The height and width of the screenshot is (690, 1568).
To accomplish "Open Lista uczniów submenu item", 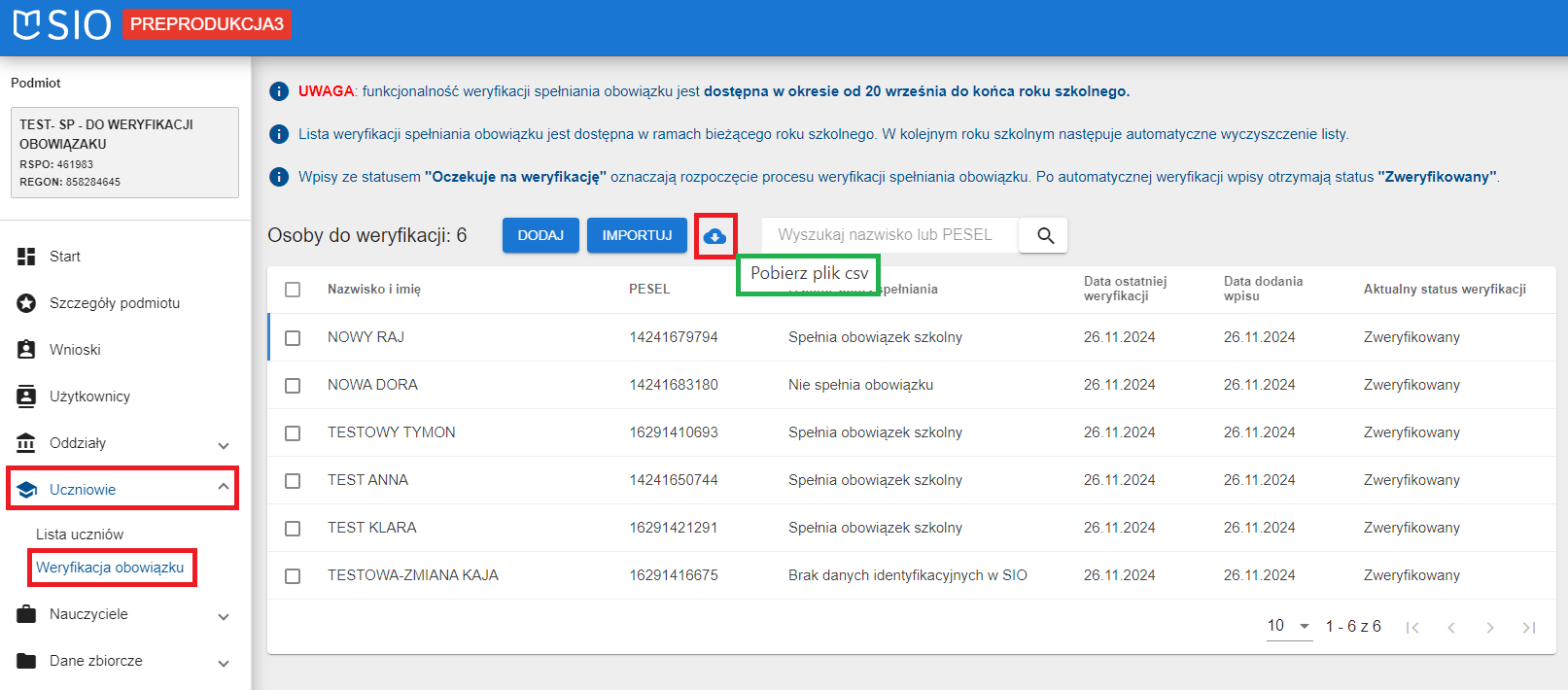I will pyautogui.click(x=80, y=535).
